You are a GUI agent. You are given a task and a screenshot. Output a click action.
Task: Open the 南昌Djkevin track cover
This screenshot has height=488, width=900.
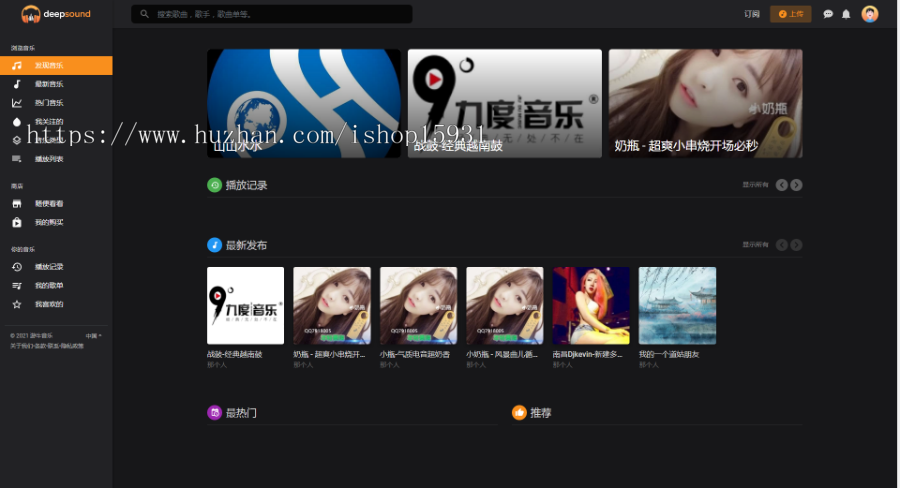coord(591,305)
